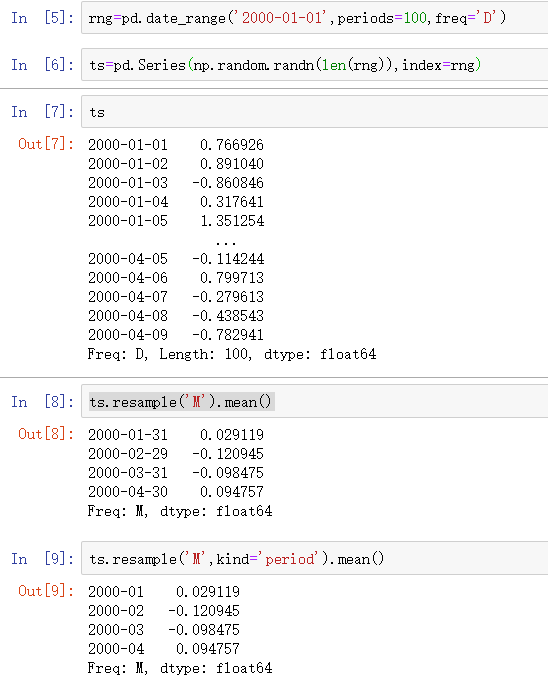Image resolution: width=548 pixels, height=690 pixels.
Task: Click the ellipsis in the truncated ts output
Action: click(226, 242)
